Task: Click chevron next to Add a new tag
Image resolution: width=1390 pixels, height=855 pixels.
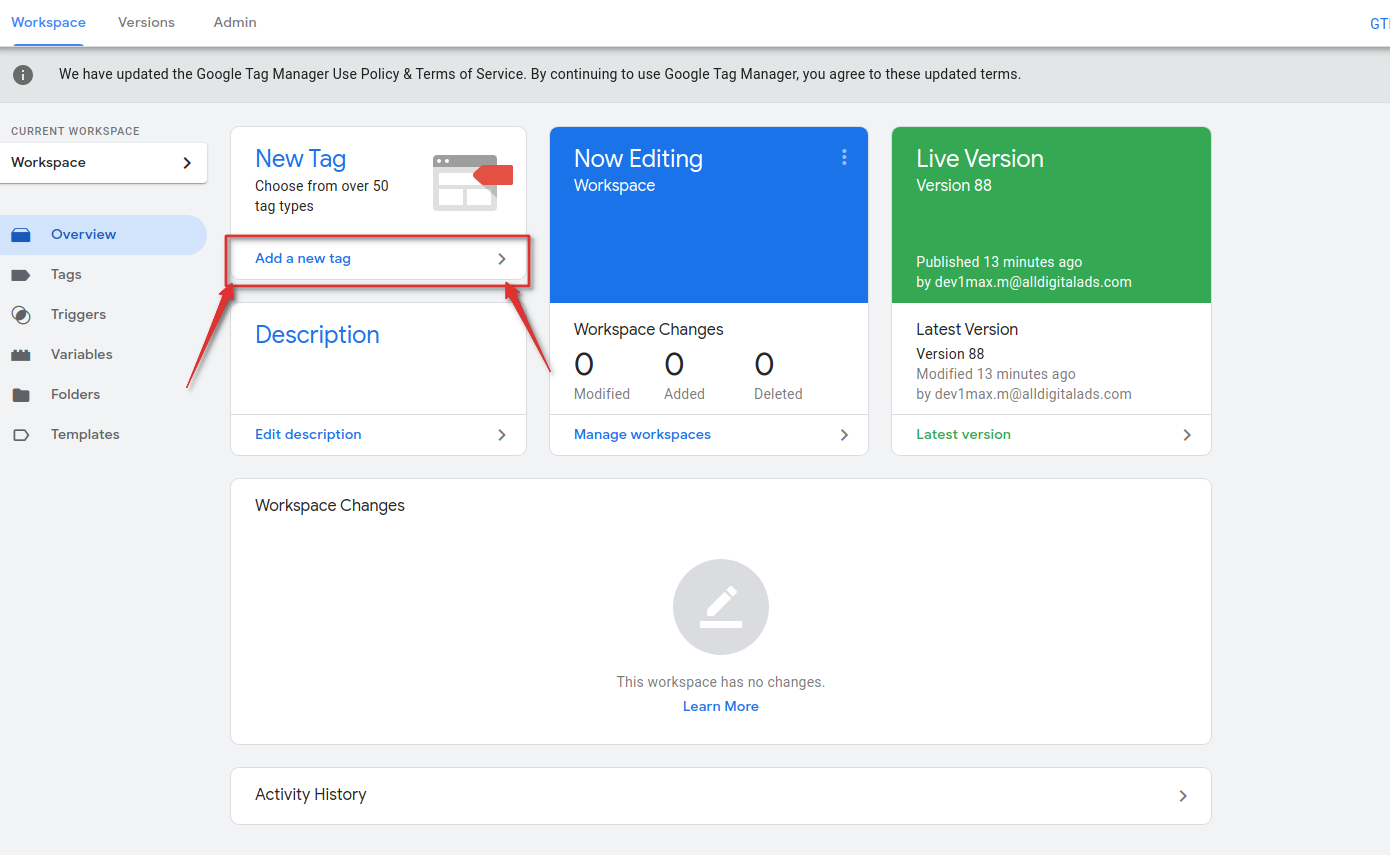Action: (x=502, y=259)
